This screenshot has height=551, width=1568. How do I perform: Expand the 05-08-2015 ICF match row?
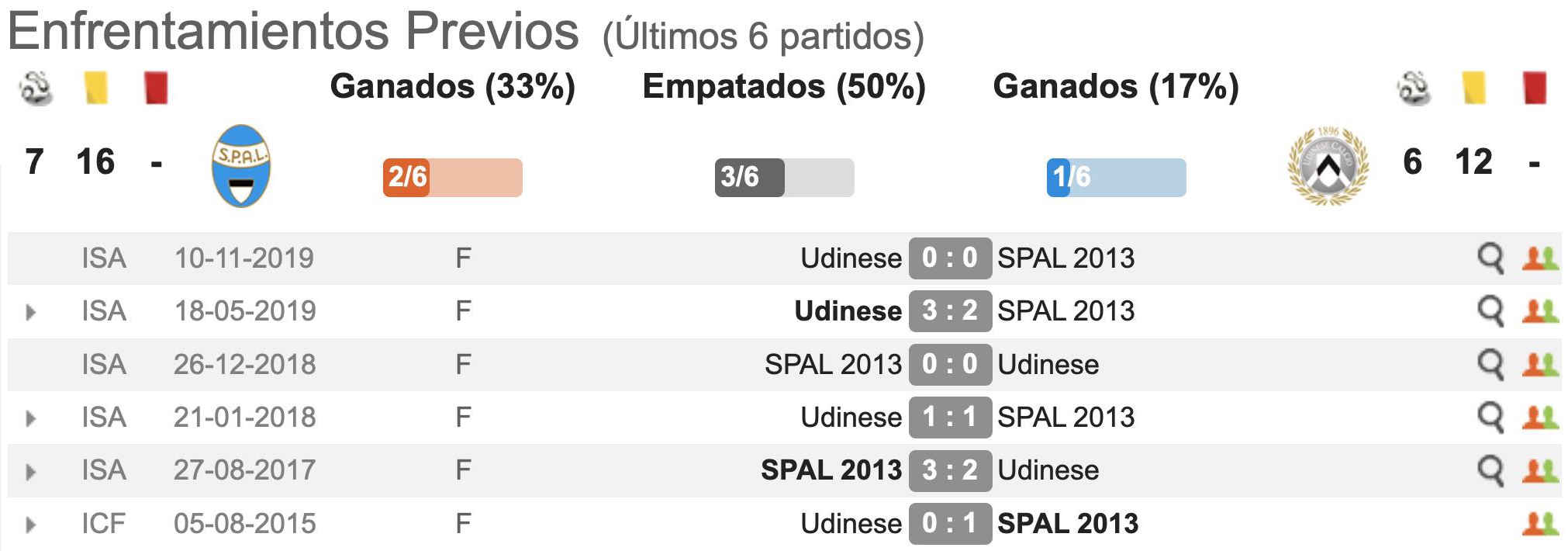point(31,524)
